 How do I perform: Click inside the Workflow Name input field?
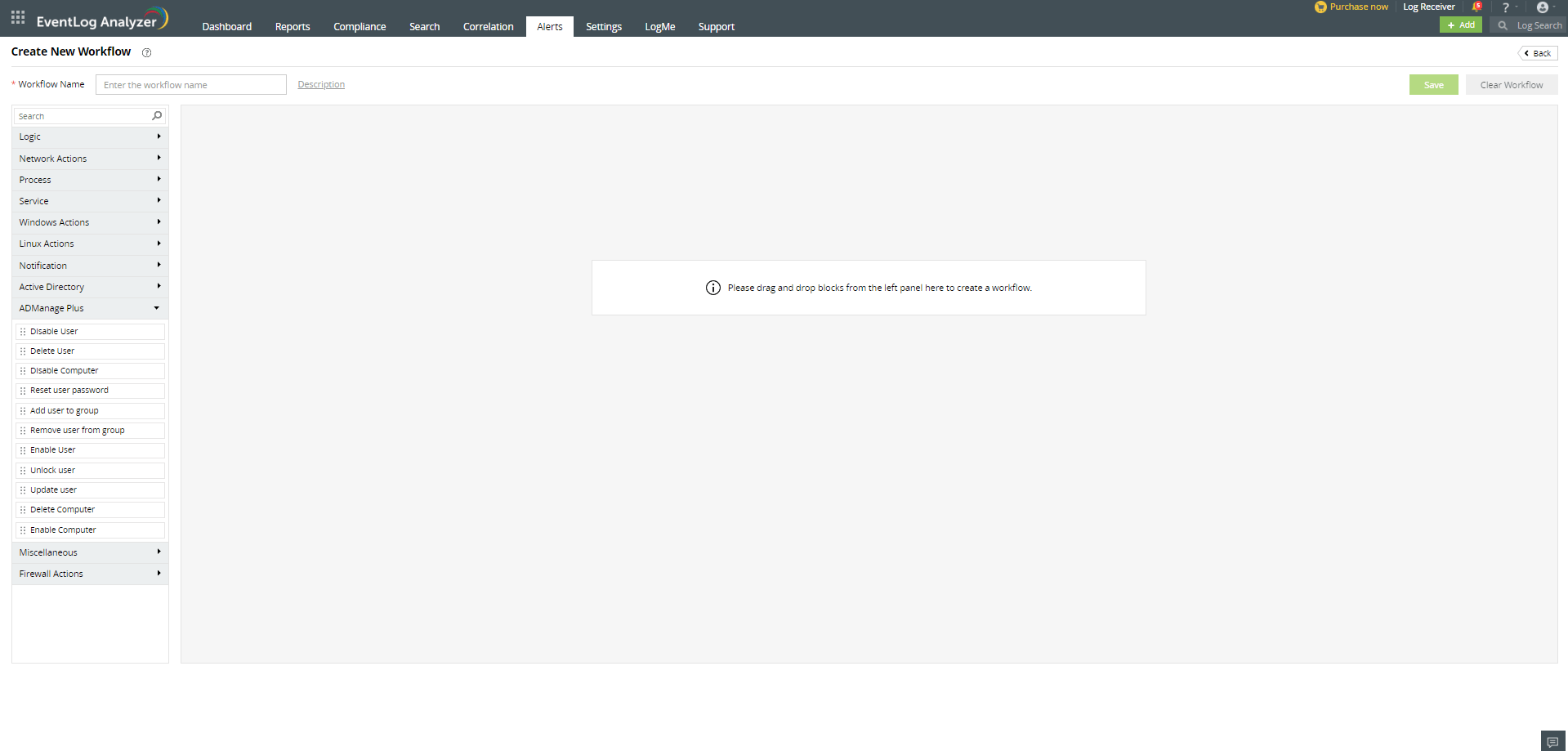pyautogui.click(x=190, y=84)
